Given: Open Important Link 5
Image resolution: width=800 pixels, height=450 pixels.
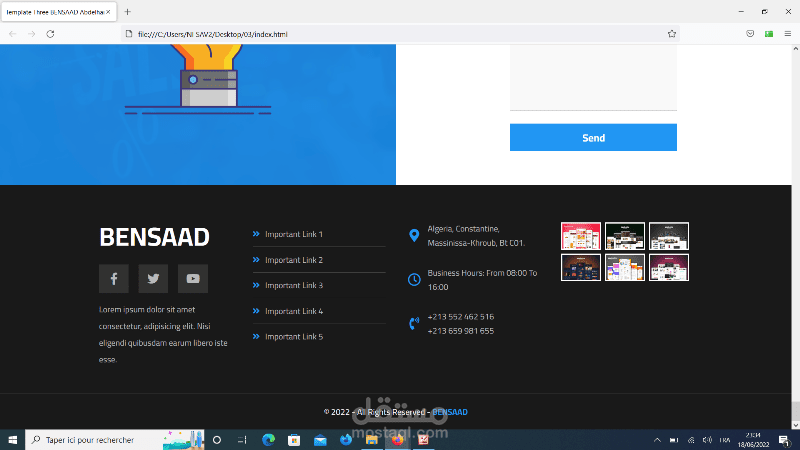Looking at the screenshot, I should tap(294, 337).
